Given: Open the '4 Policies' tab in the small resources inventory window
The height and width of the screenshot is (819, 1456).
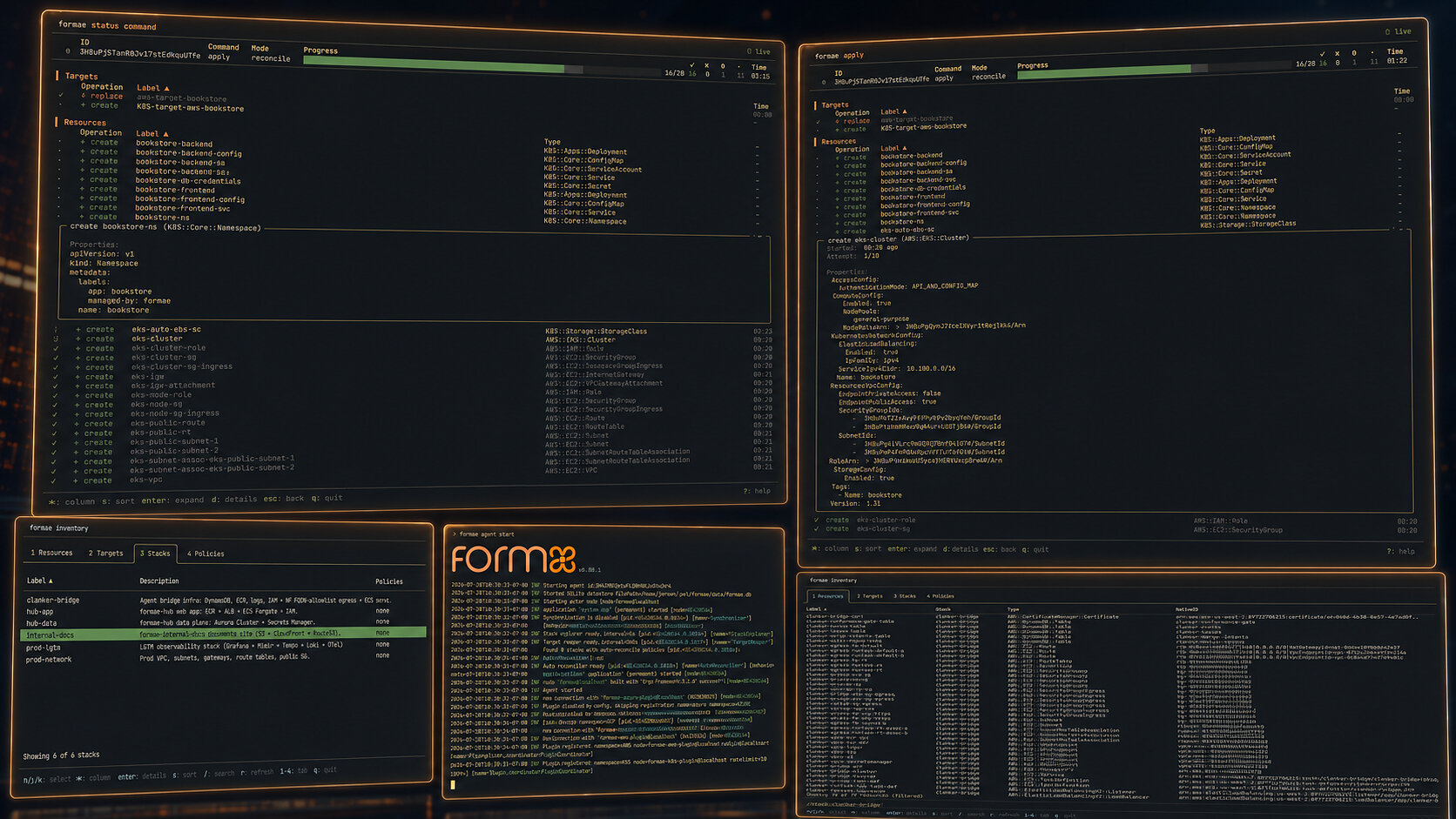Looking at the screenshot, I should coord(940,596).
